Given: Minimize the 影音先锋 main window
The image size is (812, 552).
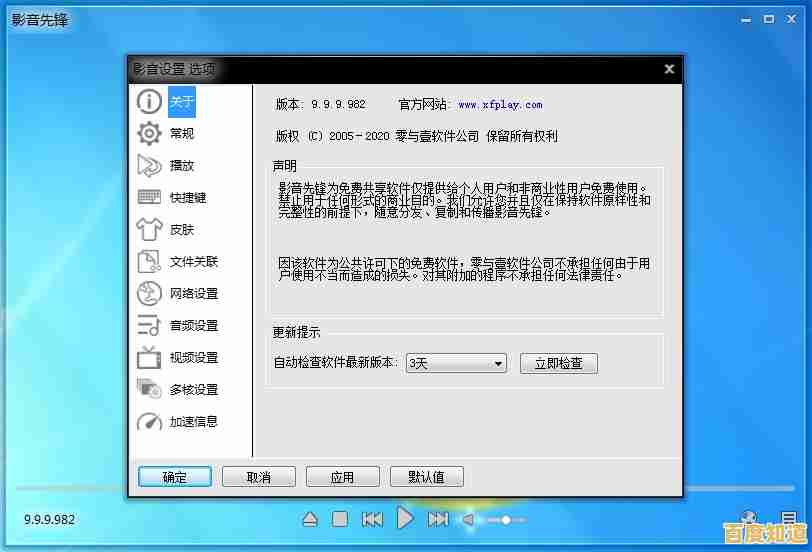Looking at the screenshot, I should [x=746, y=20].
